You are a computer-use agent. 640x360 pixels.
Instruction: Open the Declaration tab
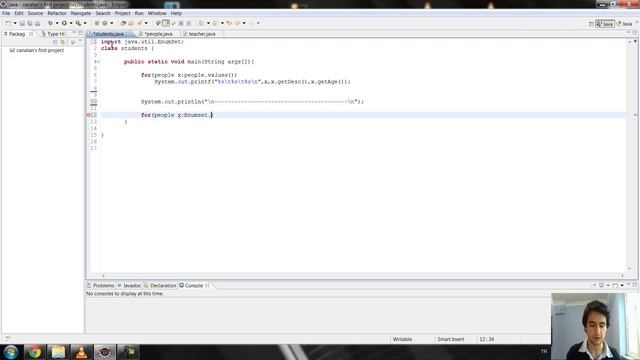(160, 285)
